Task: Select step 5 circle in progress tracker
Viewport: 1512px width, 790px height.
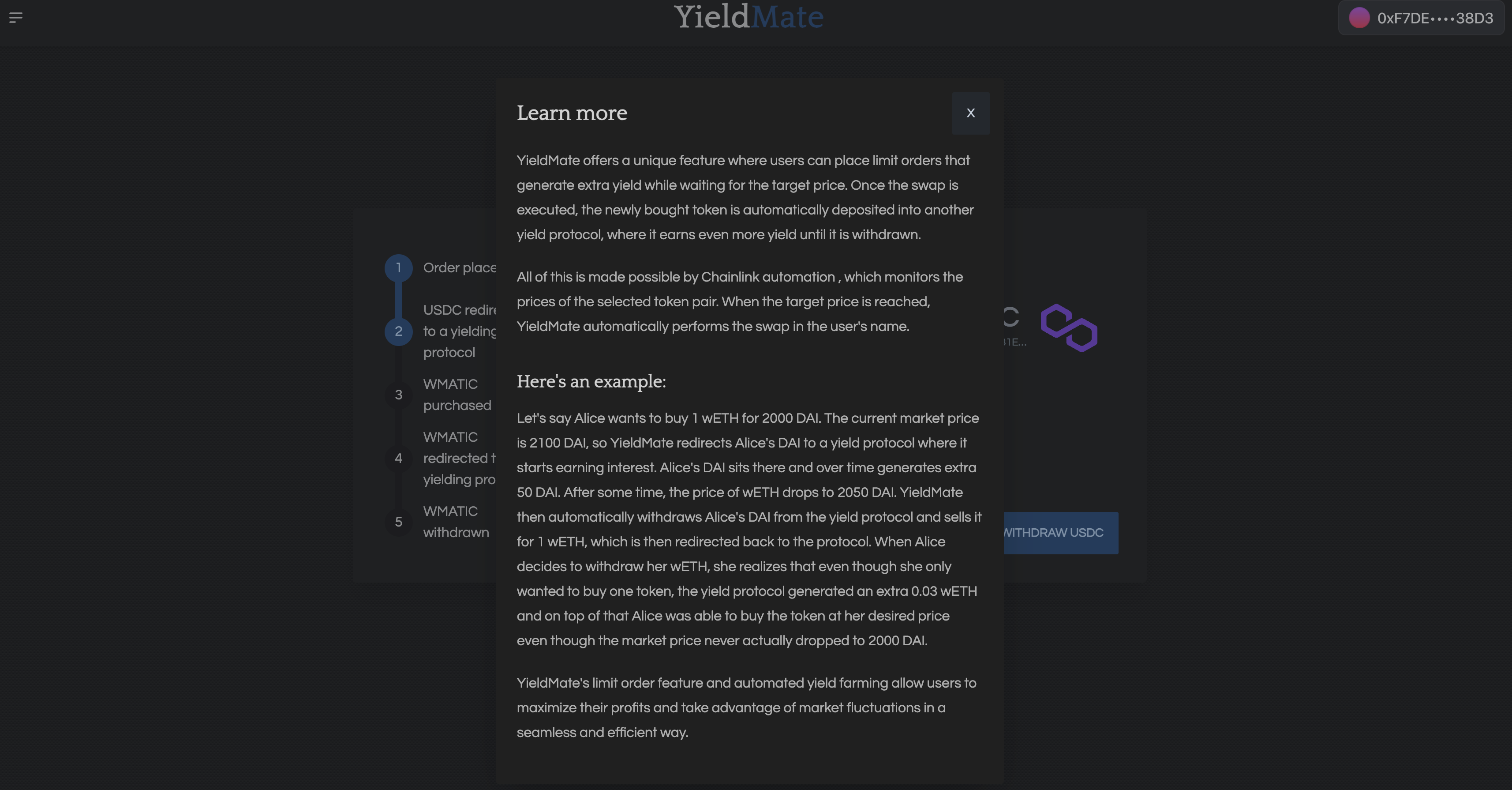Action: [x=399, y=522]
